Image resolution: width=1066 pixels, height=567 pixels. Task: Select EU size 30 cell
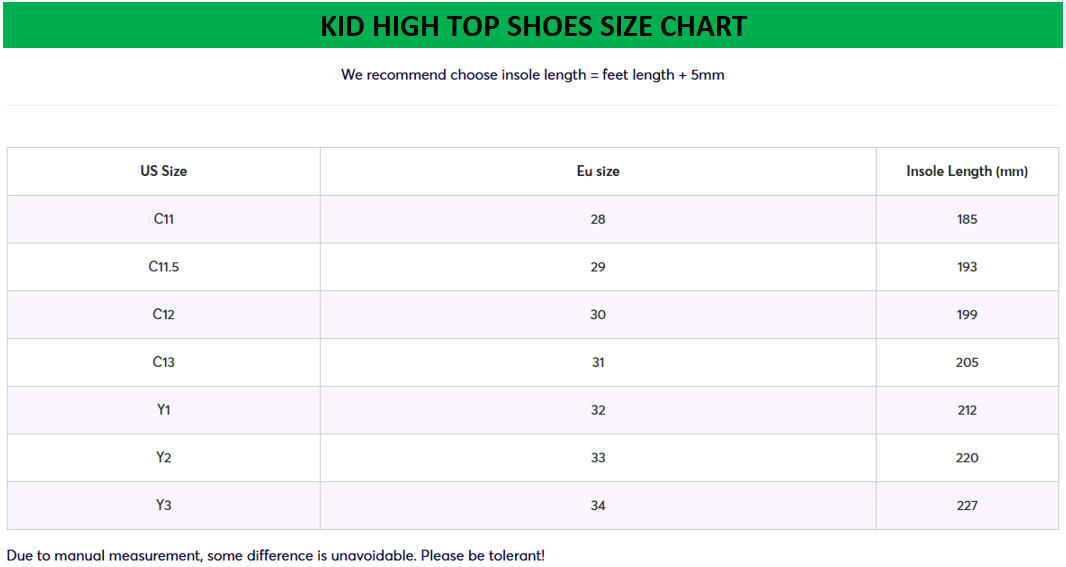pos(598,314)
